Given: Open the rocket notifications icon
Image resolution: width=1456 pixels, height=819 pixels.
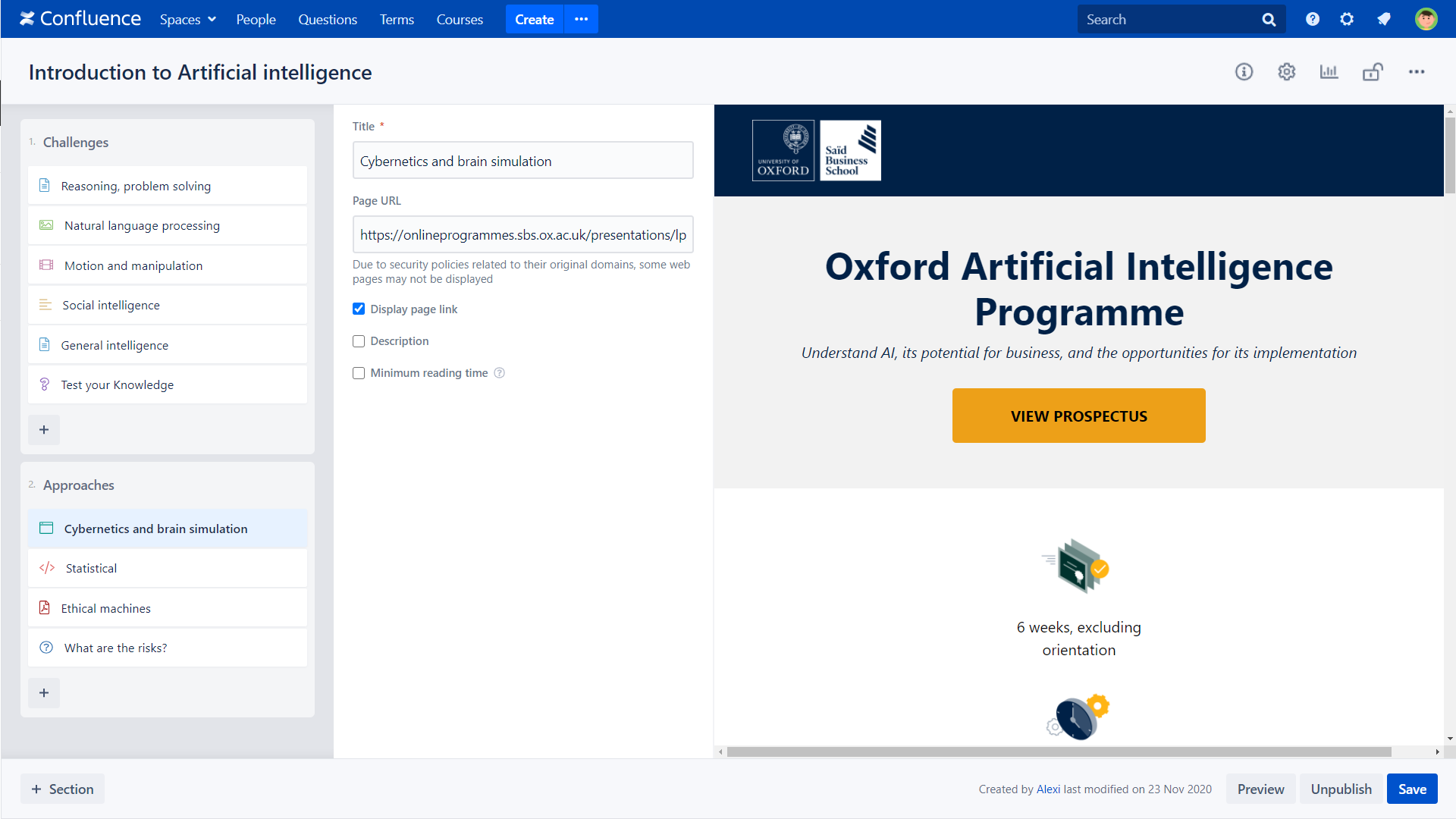Looking at the screenshot, I should click(1384, 20).
